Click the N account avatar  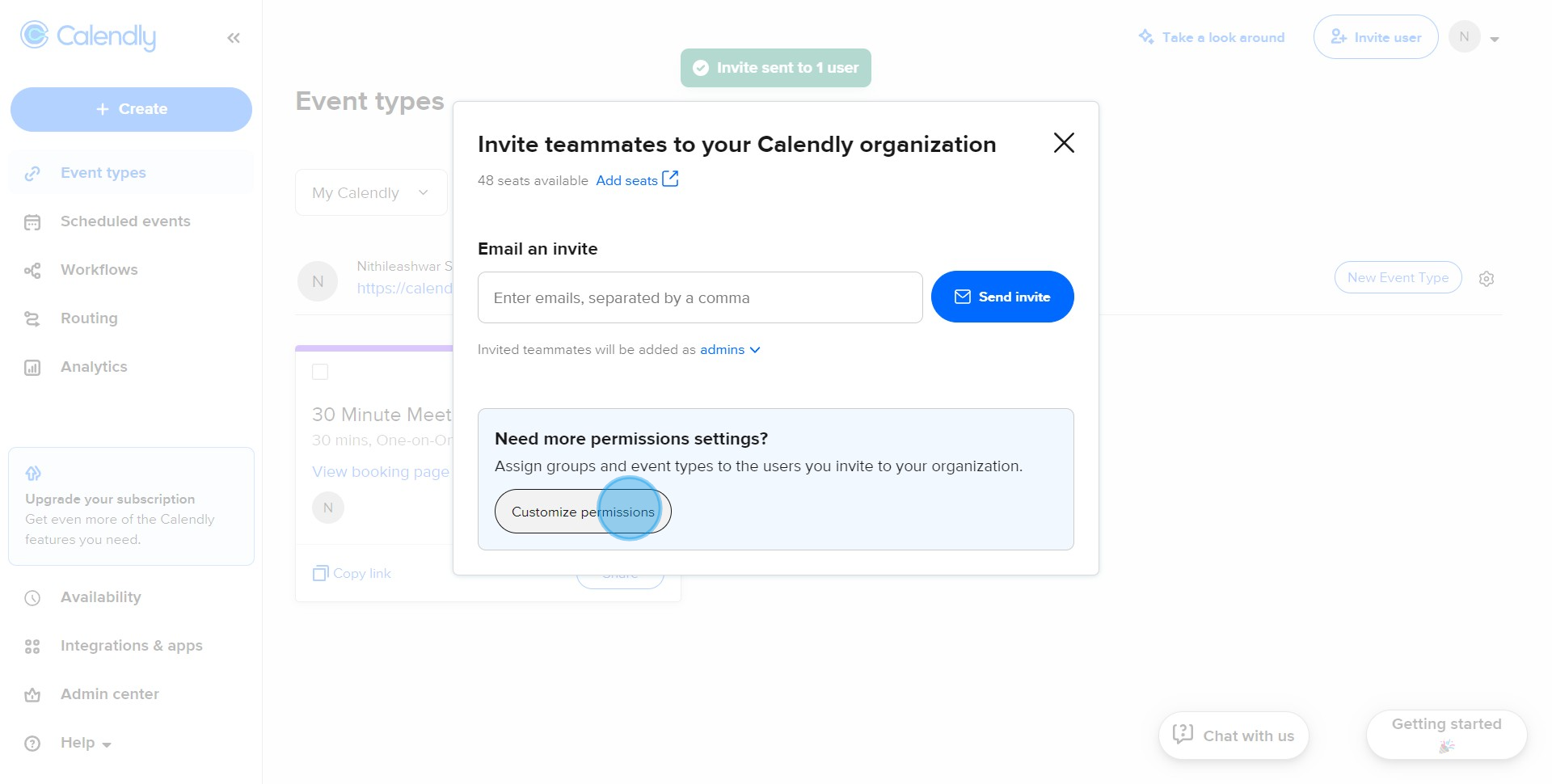(1465, 36)
